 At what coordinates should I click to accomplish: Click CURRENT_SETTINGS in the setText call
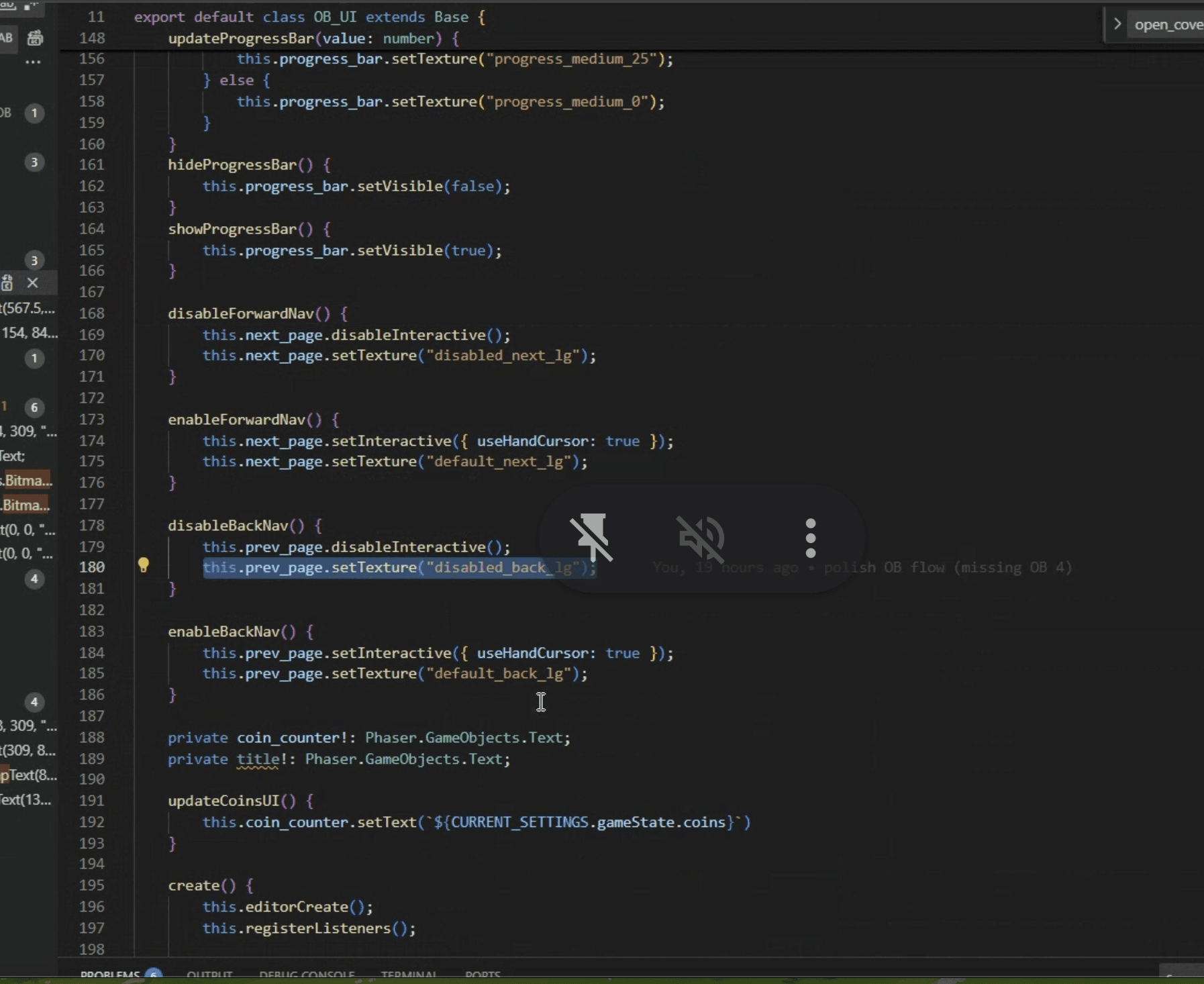point(519,822)
